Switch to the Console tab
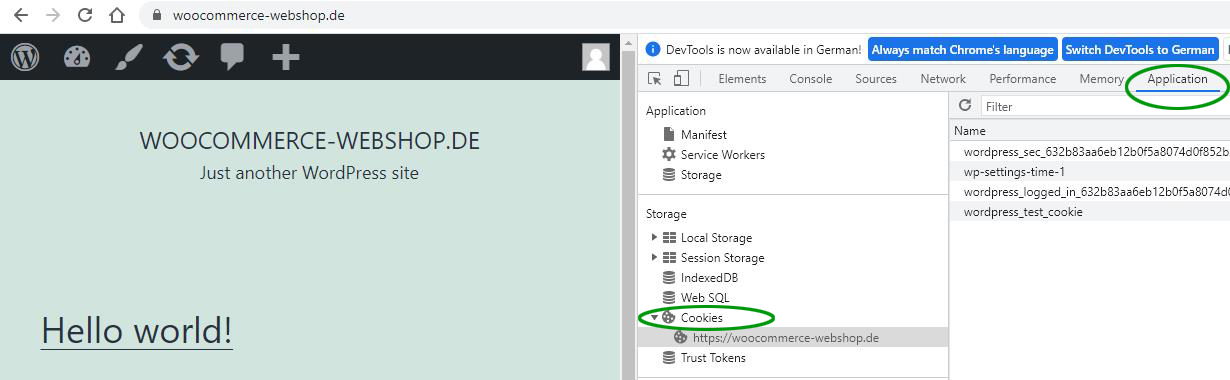The image size is (1230, 380). click(810, 79)
